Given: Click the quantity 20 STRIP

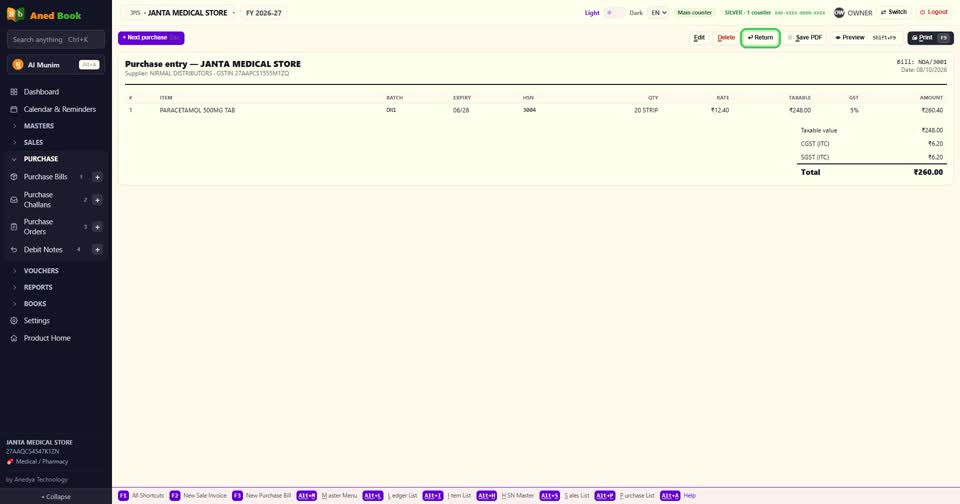Looking at the screenshot, I should pyautogui.click(x=646, y=110).
